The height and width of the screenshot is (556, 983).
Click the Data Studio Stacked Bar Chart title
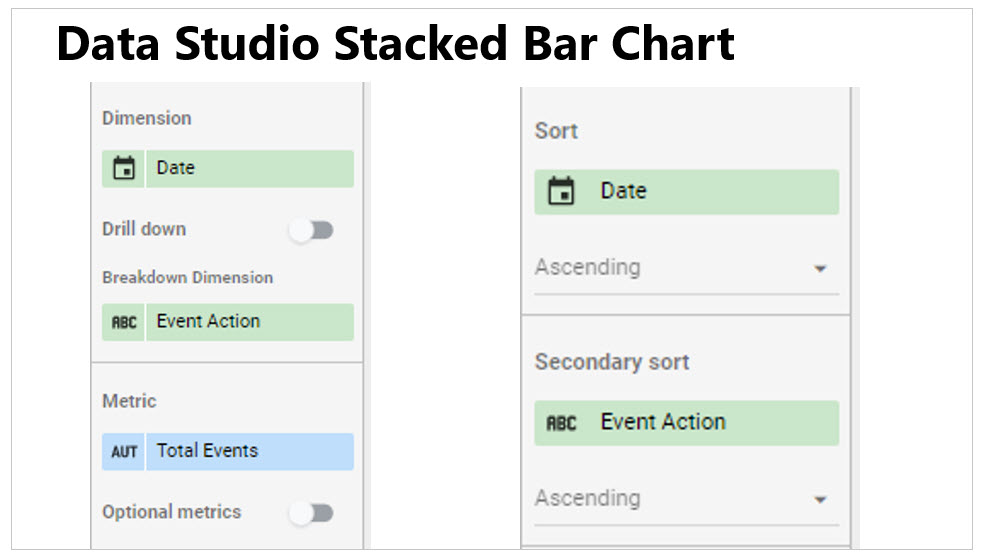395,43
